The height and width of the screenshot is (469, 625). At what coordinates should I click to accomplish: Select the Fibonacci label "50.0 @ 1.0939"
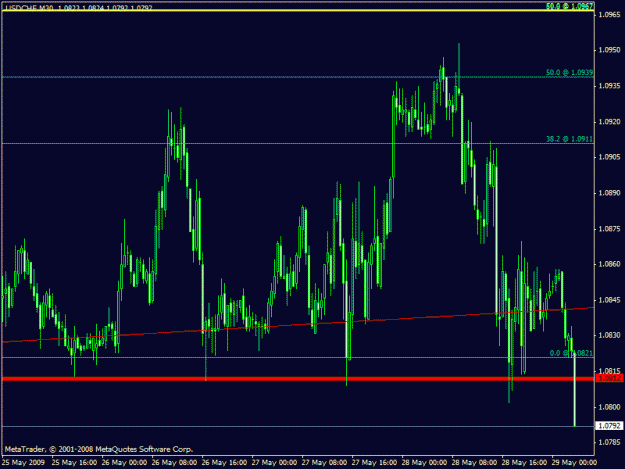pos(569,72)
